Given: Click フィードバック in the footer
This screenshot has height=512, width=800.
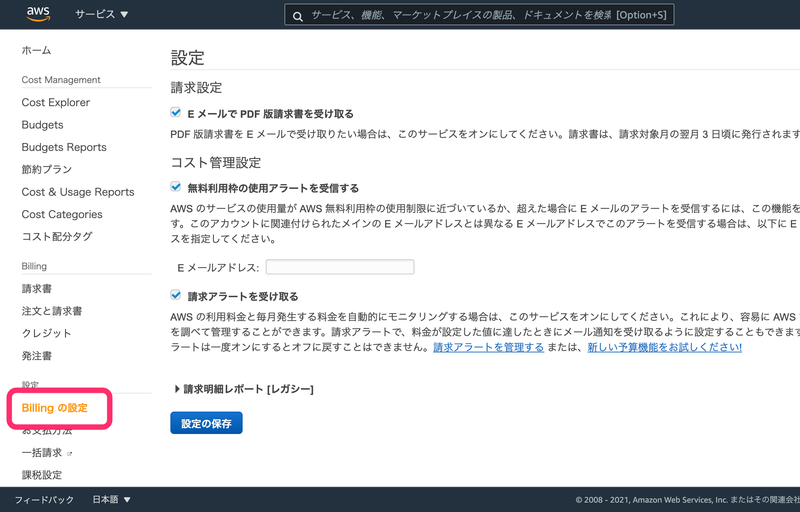Looking at the screenshot, I should (44, 500).
